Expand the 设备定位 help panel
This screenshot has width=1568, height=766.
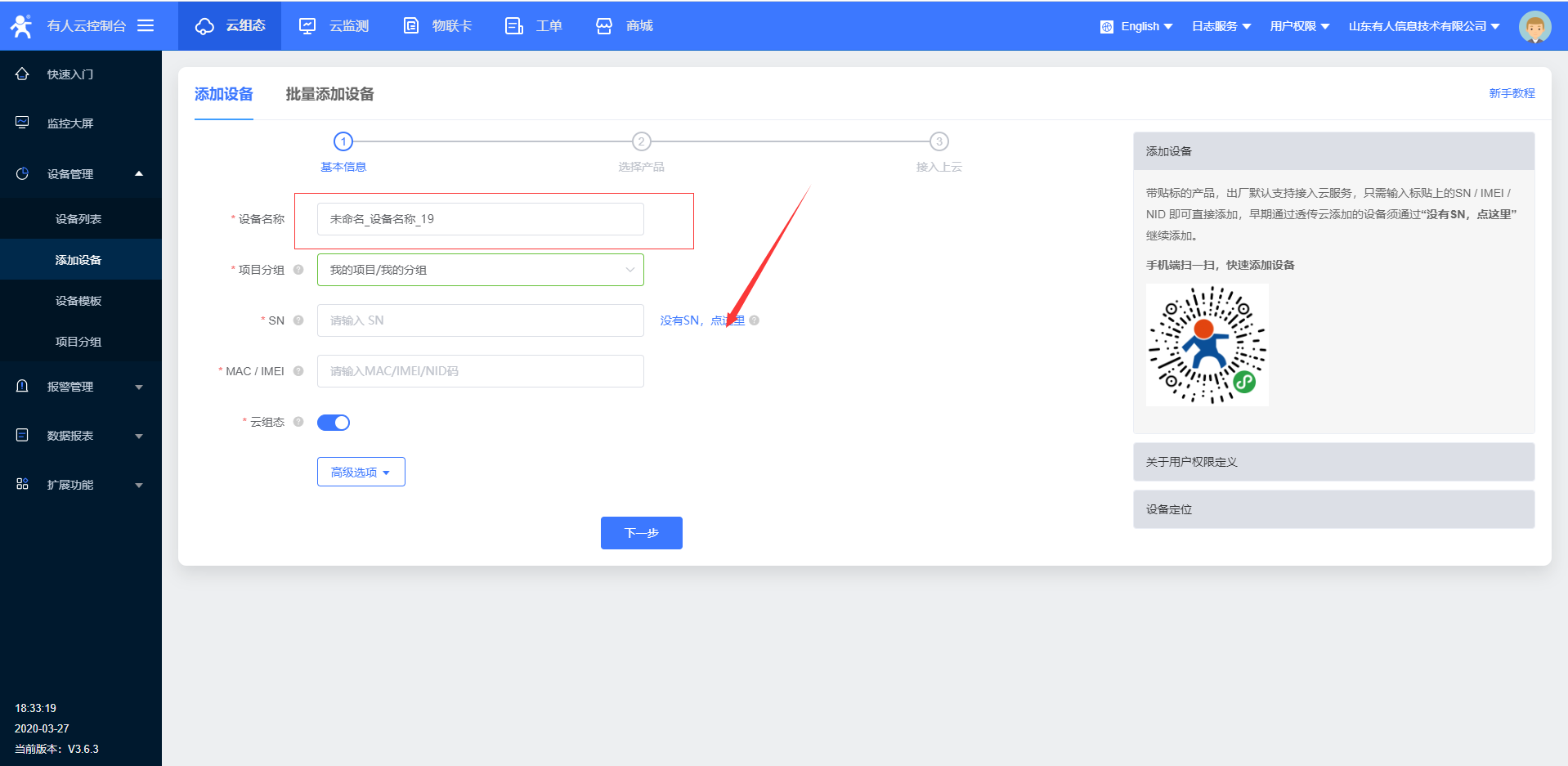1333,509
